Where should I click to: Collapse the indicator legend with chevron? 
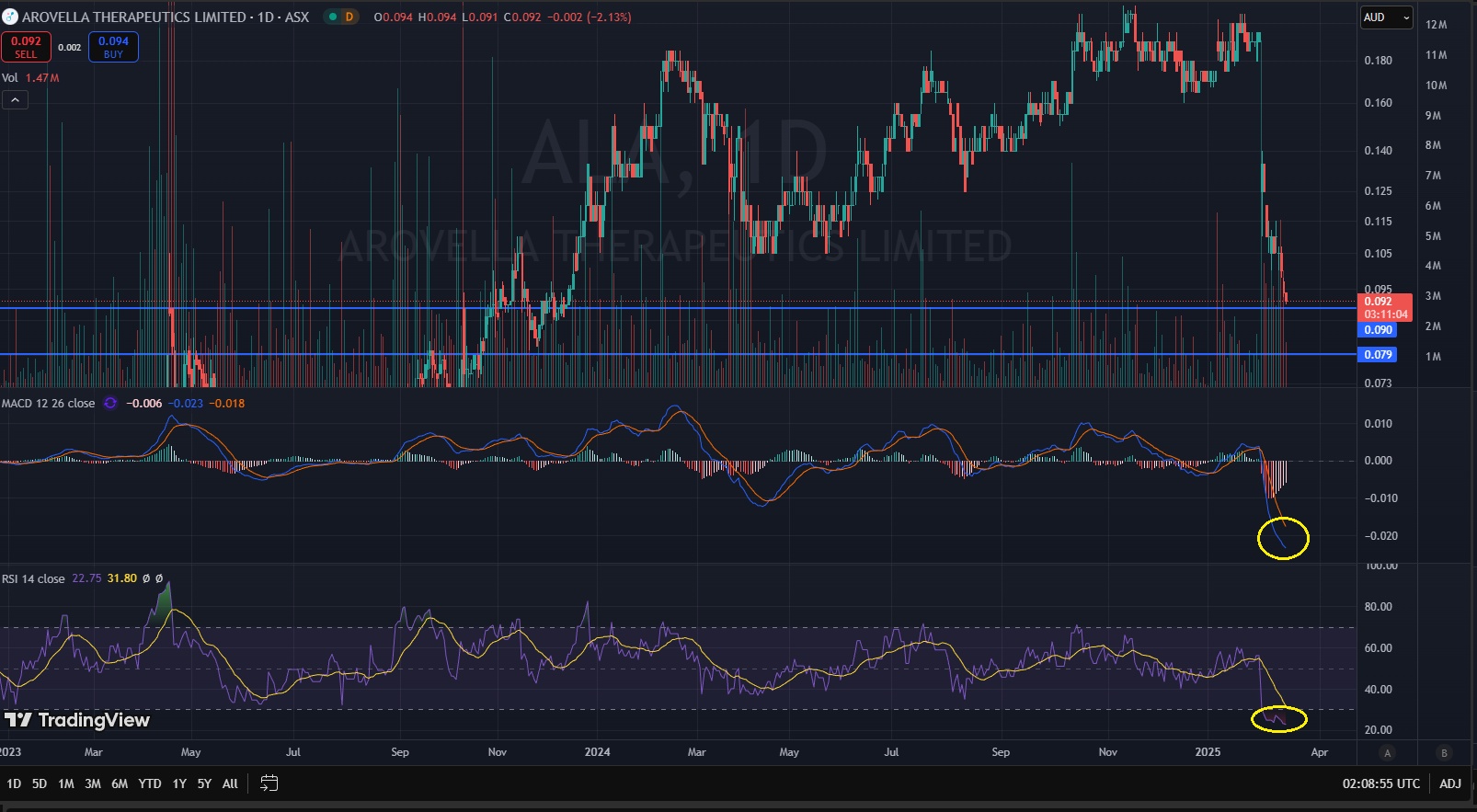(15, 100)
